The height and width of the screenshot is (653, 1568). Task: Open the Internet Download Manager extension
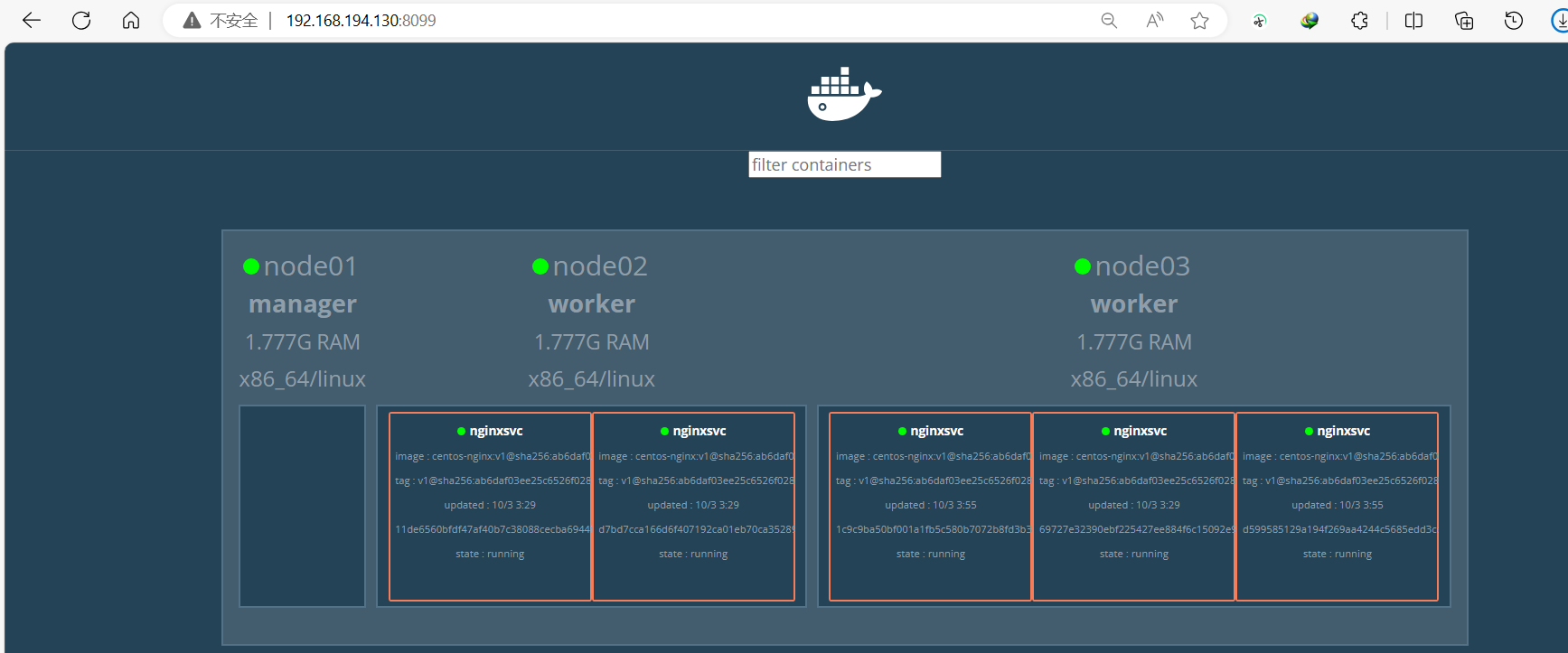click(x=1310, y=21)
